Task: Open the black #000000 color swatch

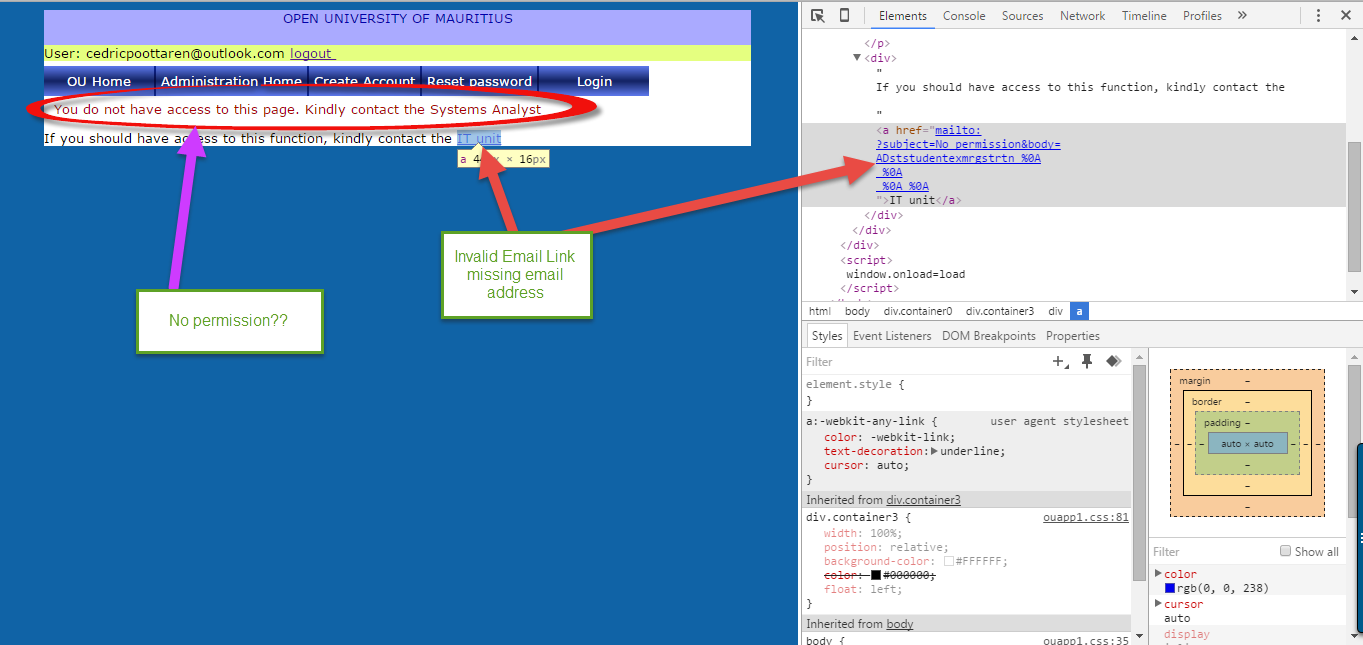Action: click(x=876, y=576)
